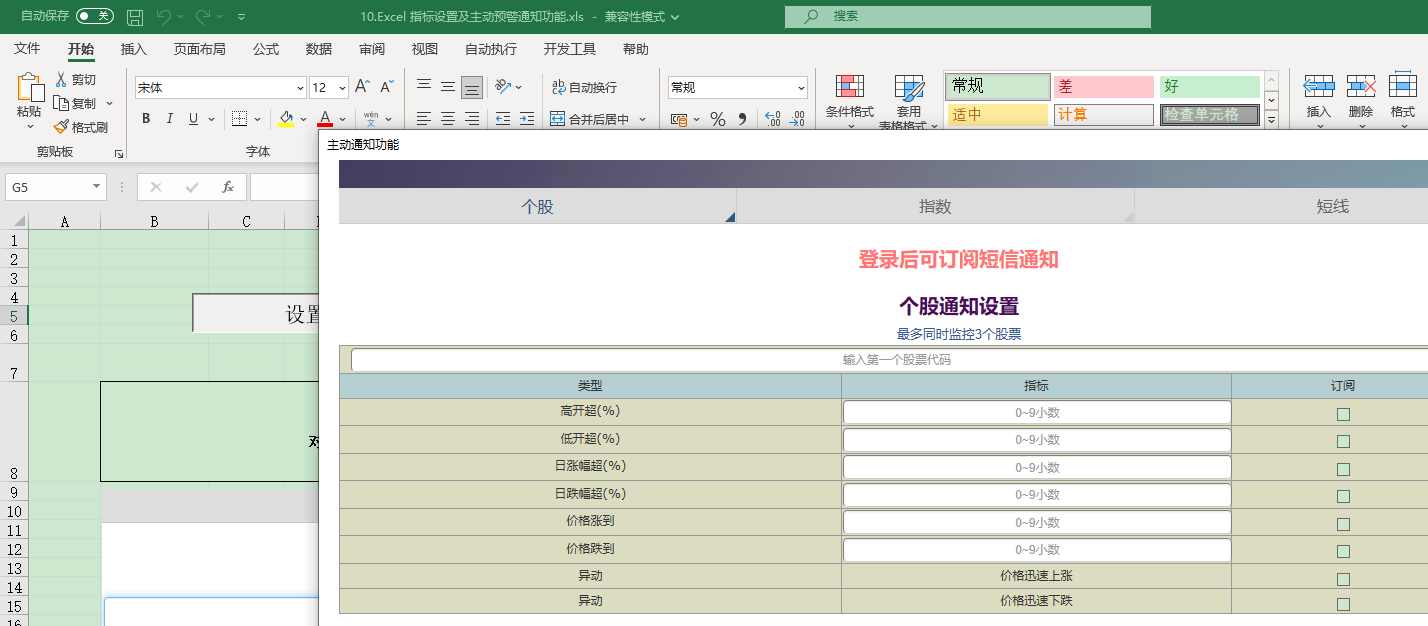Screen dimensions: 1428x626
Task: Decrease indent
Action: point(502,119)
